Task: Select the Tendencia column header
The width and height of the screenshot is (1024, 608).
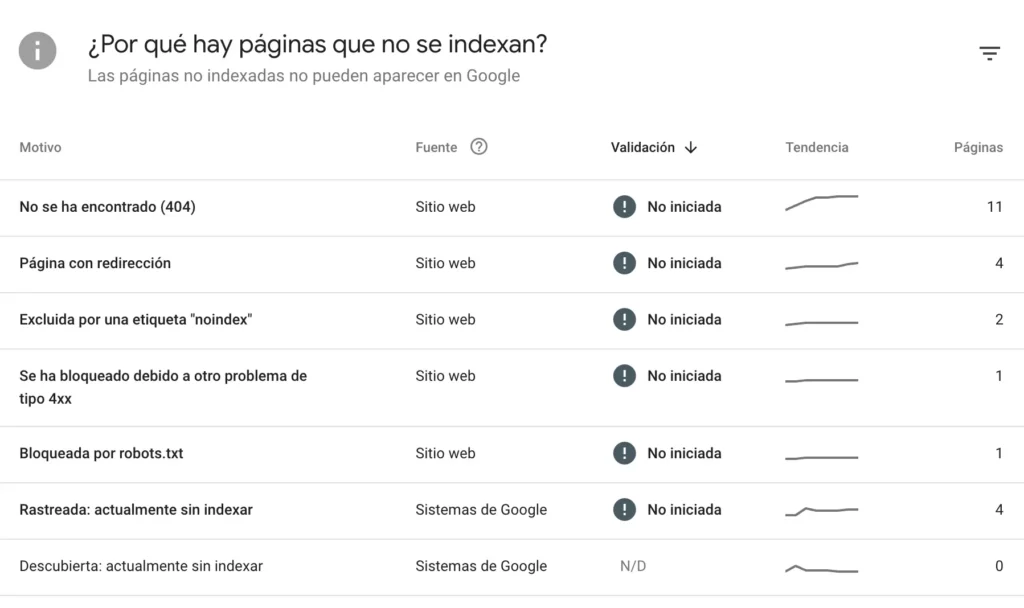Action: [816, 147]
